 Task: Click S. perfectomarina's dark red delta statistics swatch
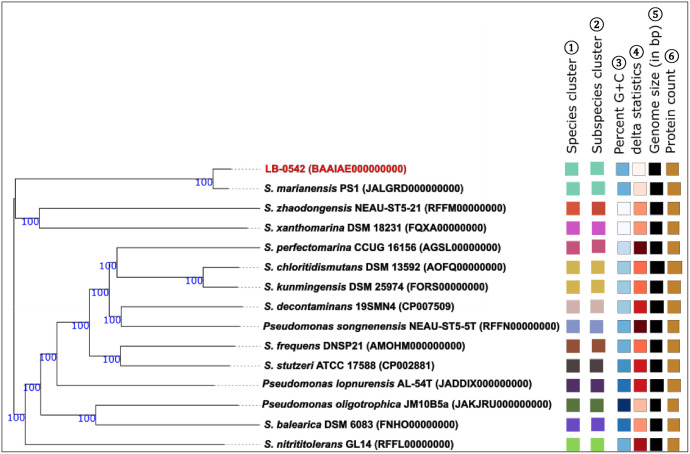639,247
